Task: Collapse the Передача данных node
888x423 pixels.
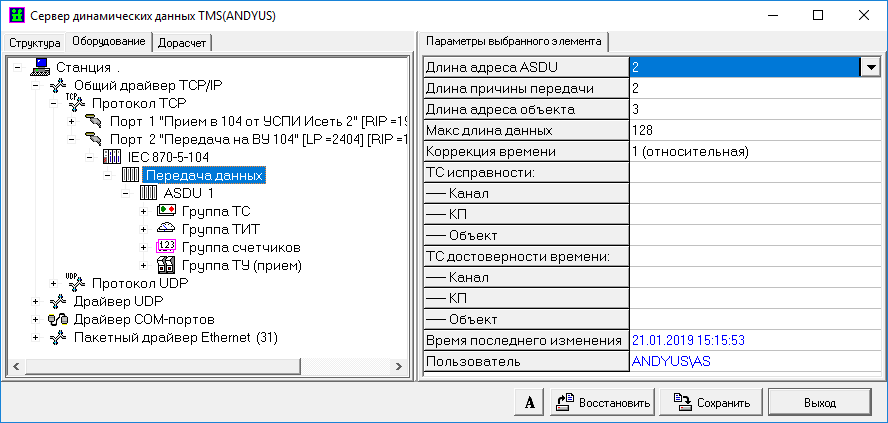Action: (x=108, y=175)
